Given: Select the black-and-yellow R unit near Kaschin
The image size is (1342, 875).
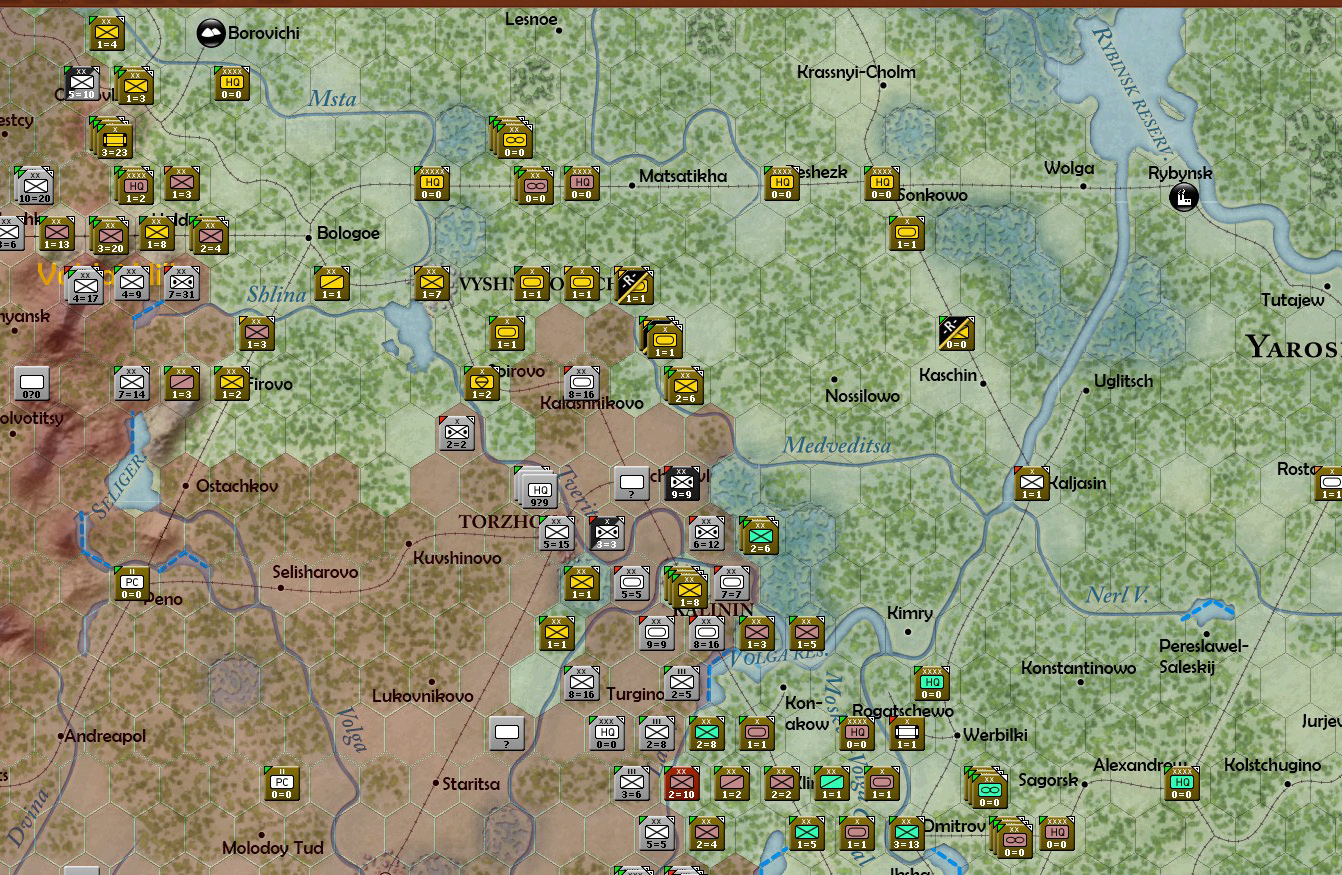Looking at the screenshot, I should [x=956, y=334].
